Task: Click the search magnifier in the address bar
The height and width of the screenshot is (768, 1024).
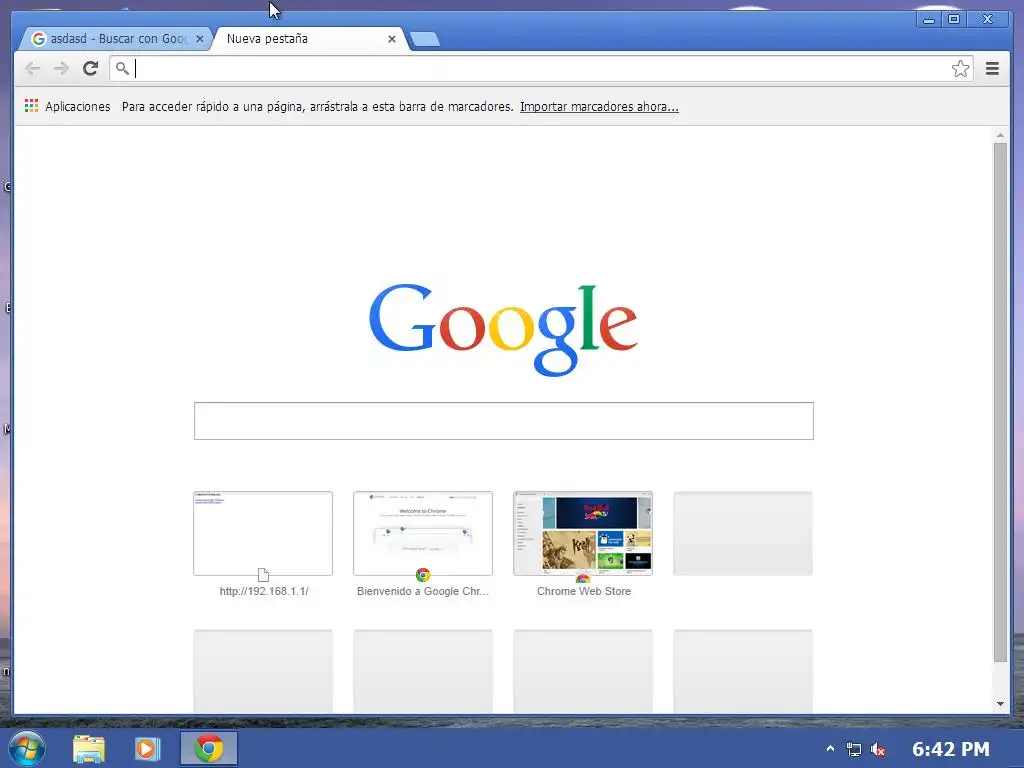Action: click(122, 68)
